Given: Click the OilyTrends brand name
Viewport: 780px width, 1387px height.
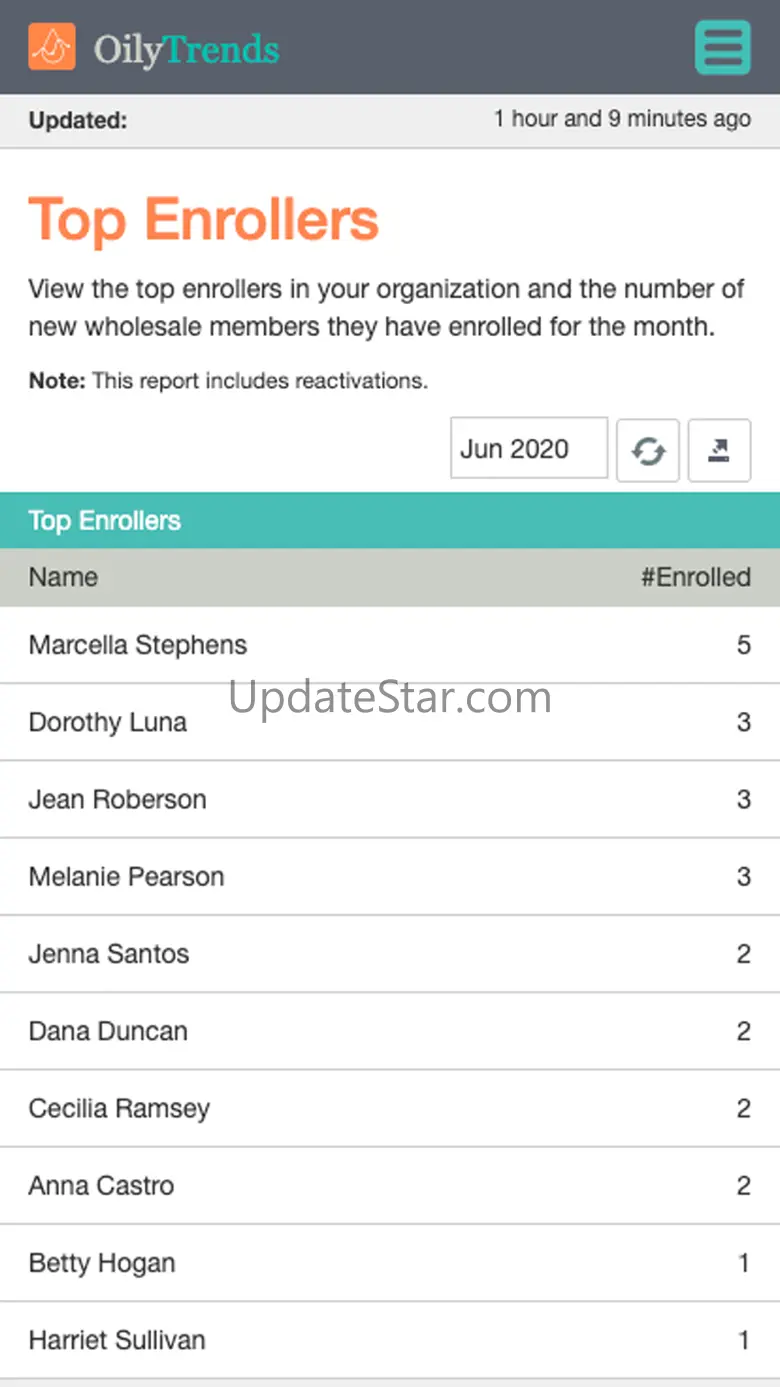Looking at the screenshot, I should 187,49.
